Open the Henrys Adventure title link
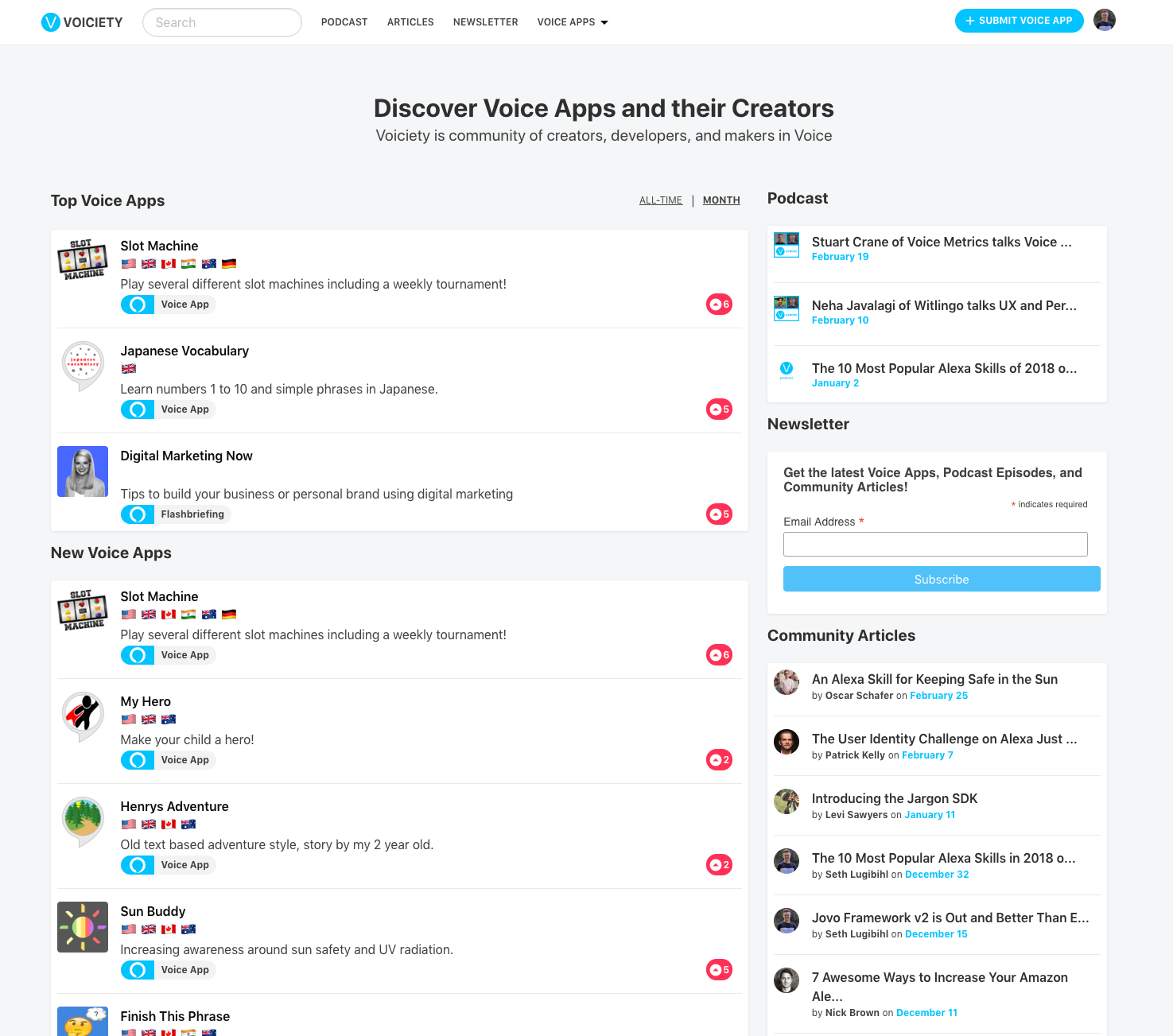Image resolution: width=1173 pixels, height=1036 pixels. tap(174, 806)
